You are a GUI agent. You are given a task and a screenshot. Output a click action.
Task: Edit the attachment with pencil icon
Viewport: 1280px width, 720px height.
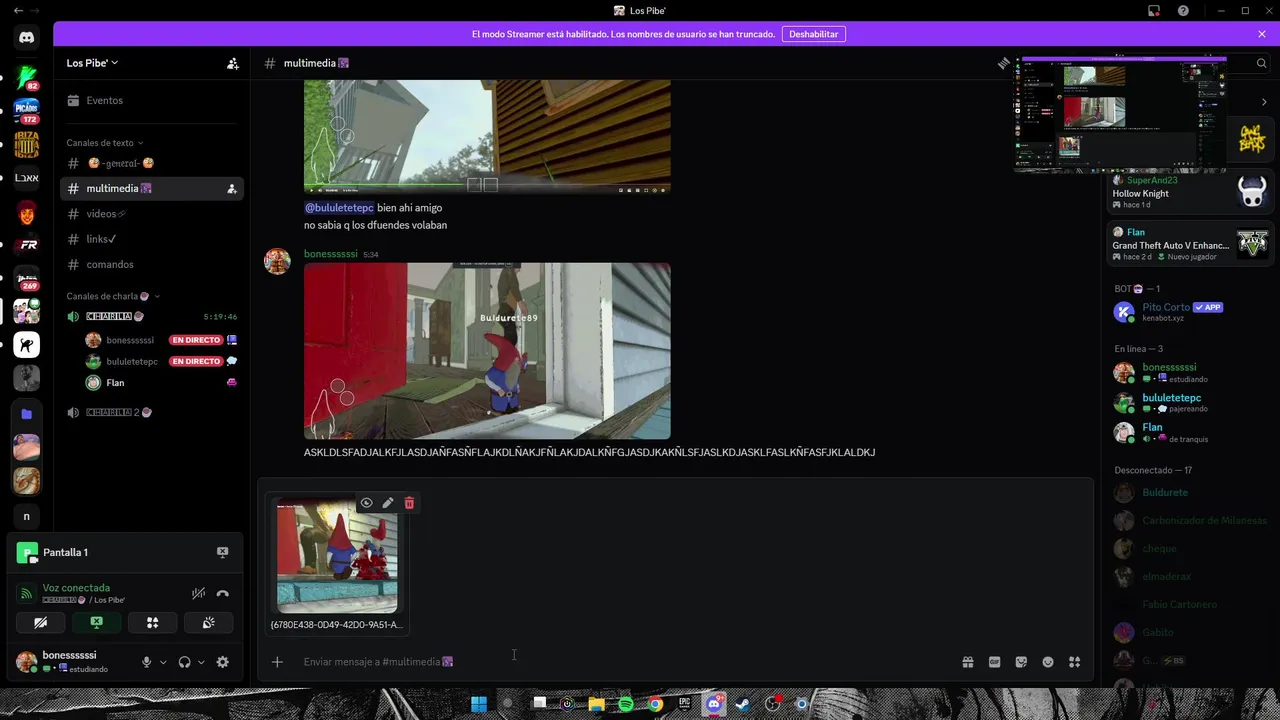point(388,503)
